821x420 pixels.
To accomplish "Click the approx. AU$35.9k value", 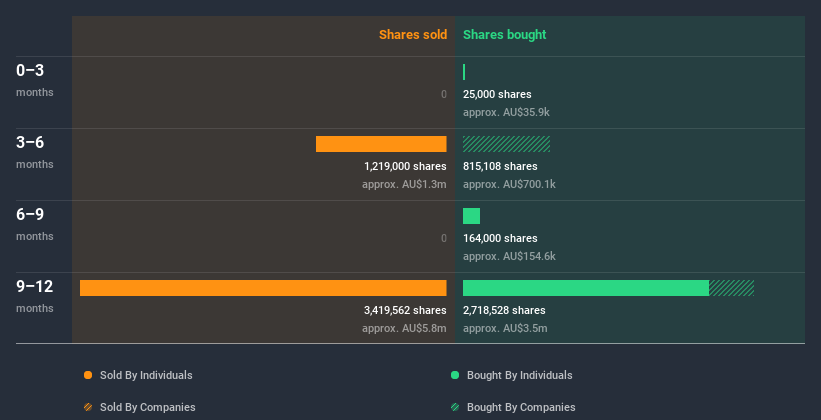I will pyautogui.click(x=506, y=112).
